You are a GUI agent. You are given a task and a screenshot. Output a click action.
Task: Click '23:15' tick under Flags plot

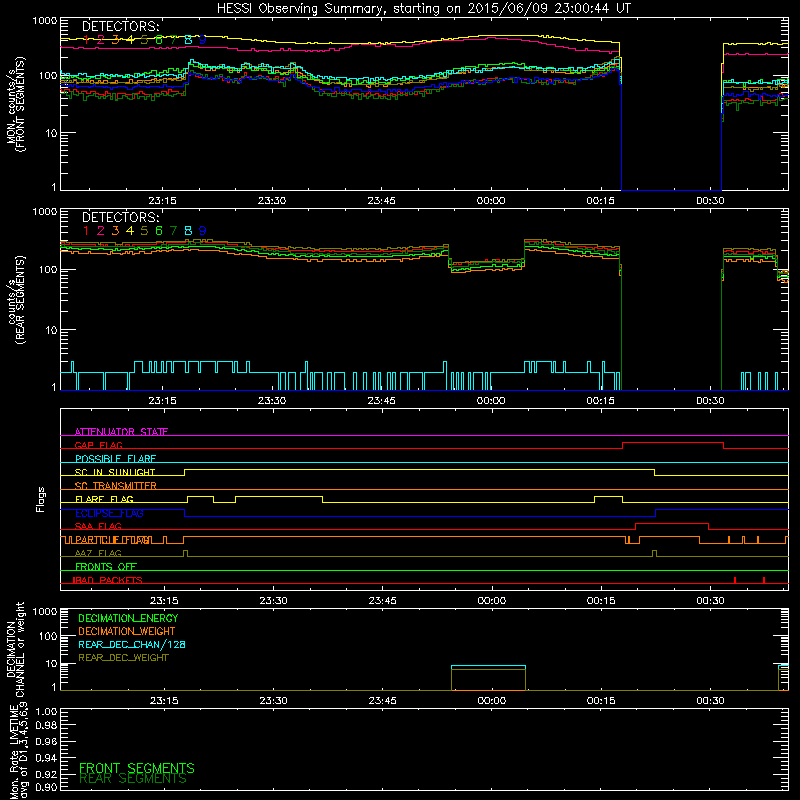tap(164, 601)
